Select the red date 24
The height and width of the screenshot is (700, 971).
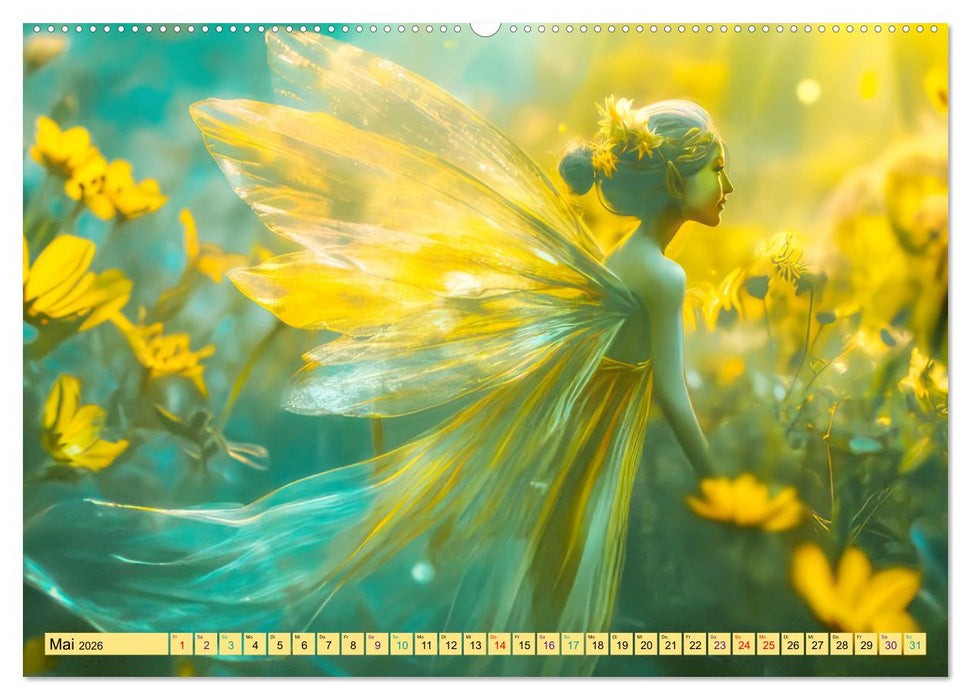point(743,645)
